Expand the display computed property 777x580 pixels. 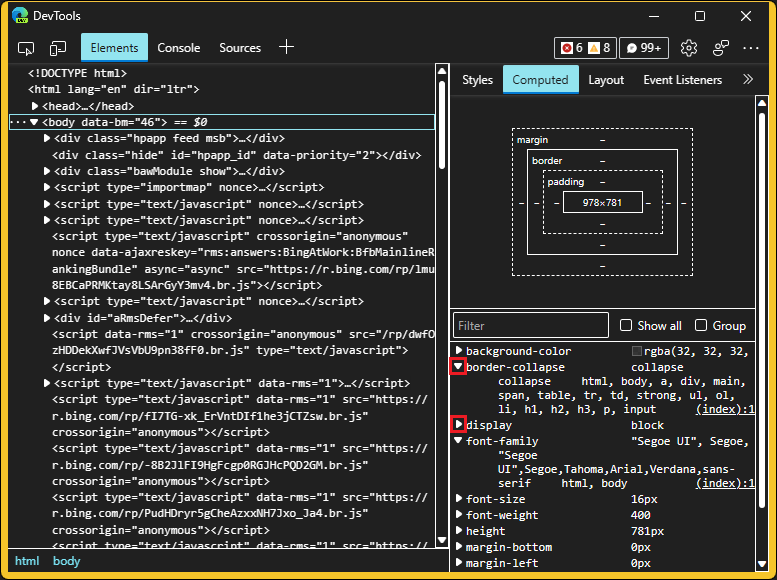458,424
